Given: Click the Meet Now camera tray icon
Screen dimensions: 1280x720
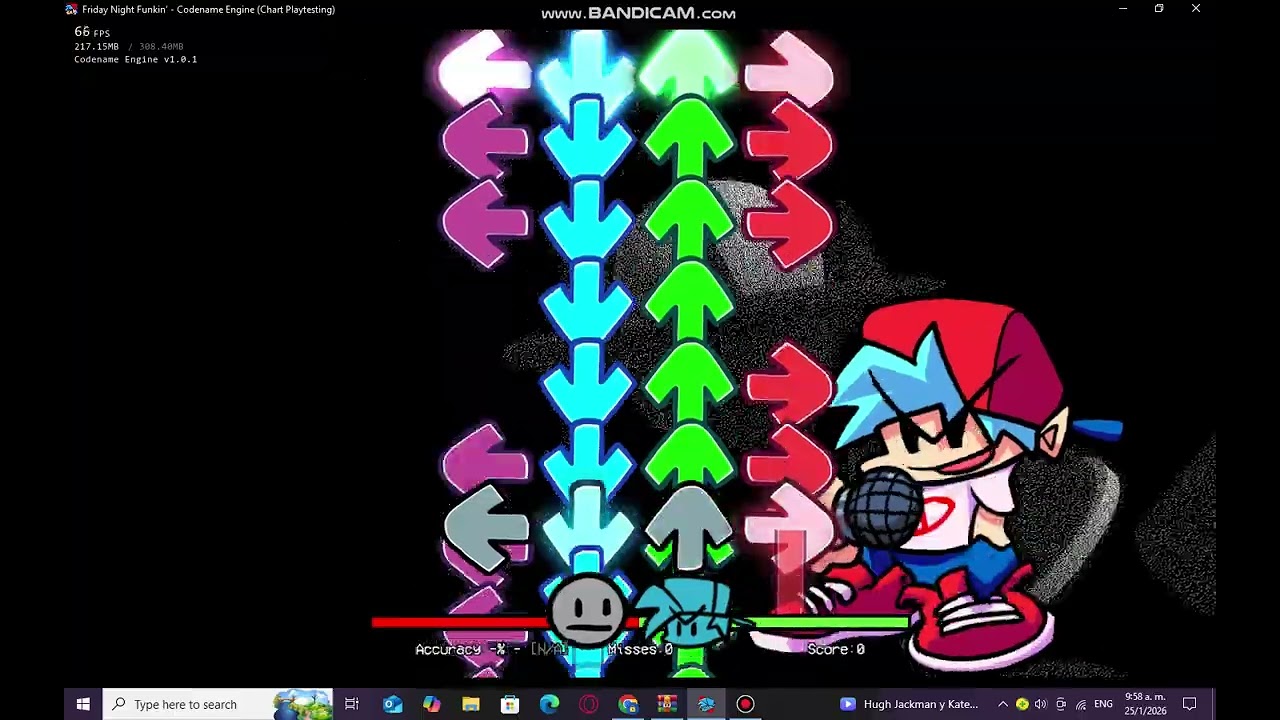Looking at the screenshot, I should point(1061,704).
